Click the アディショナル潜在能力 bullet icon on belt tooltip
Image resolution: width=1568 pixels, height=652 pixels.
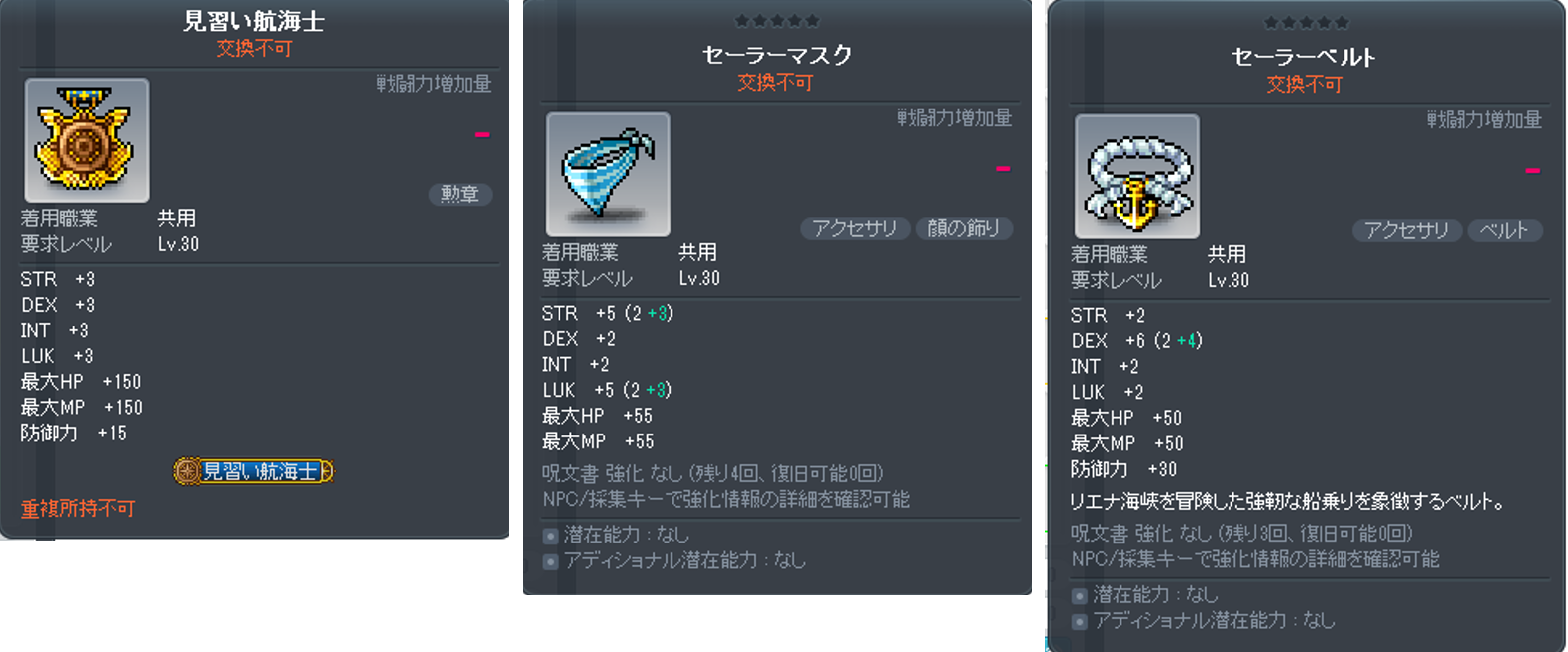(1079, 622)
